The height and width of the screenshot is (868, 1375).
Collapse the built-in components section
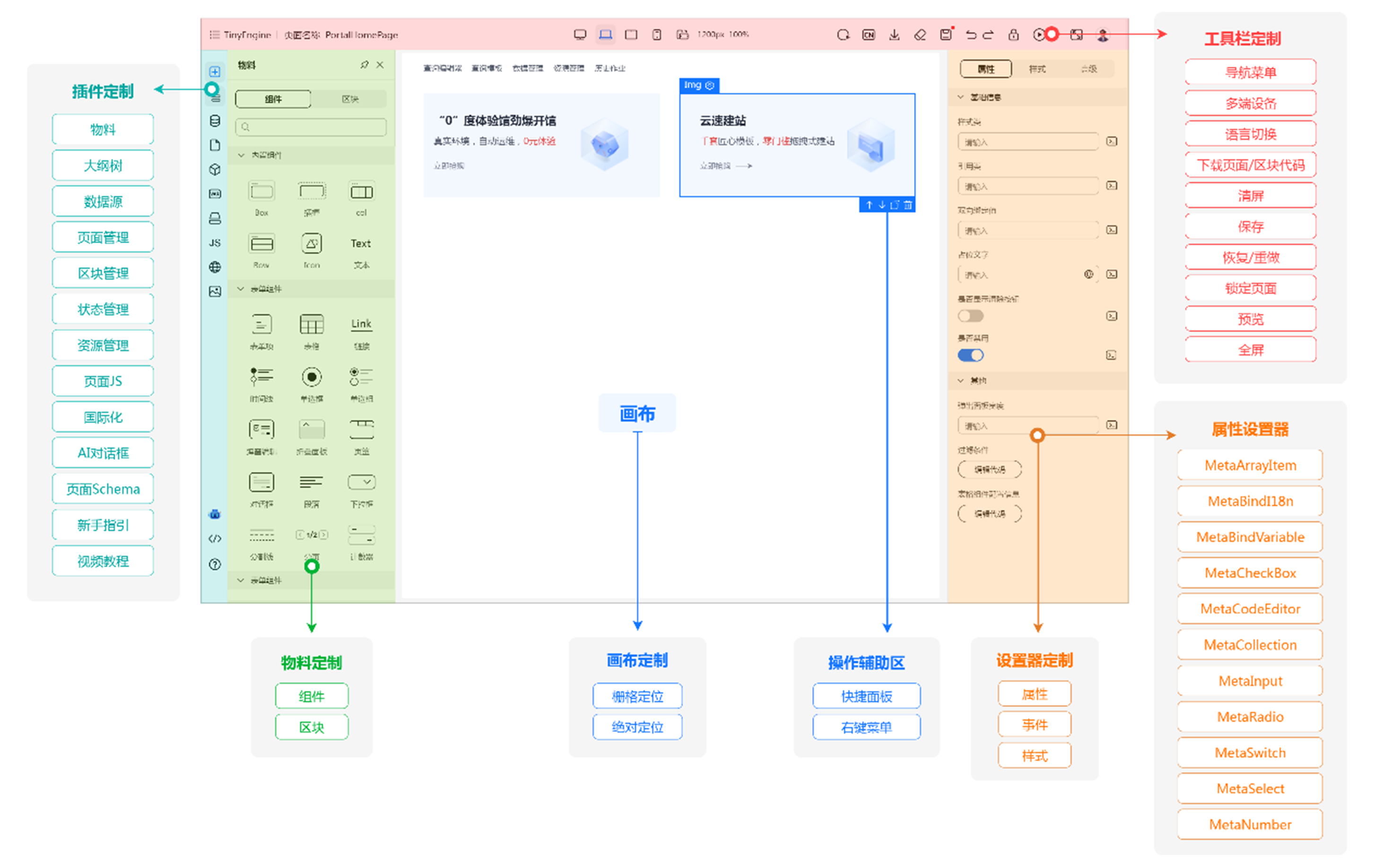pyautogui.click(x=241, y=156)
